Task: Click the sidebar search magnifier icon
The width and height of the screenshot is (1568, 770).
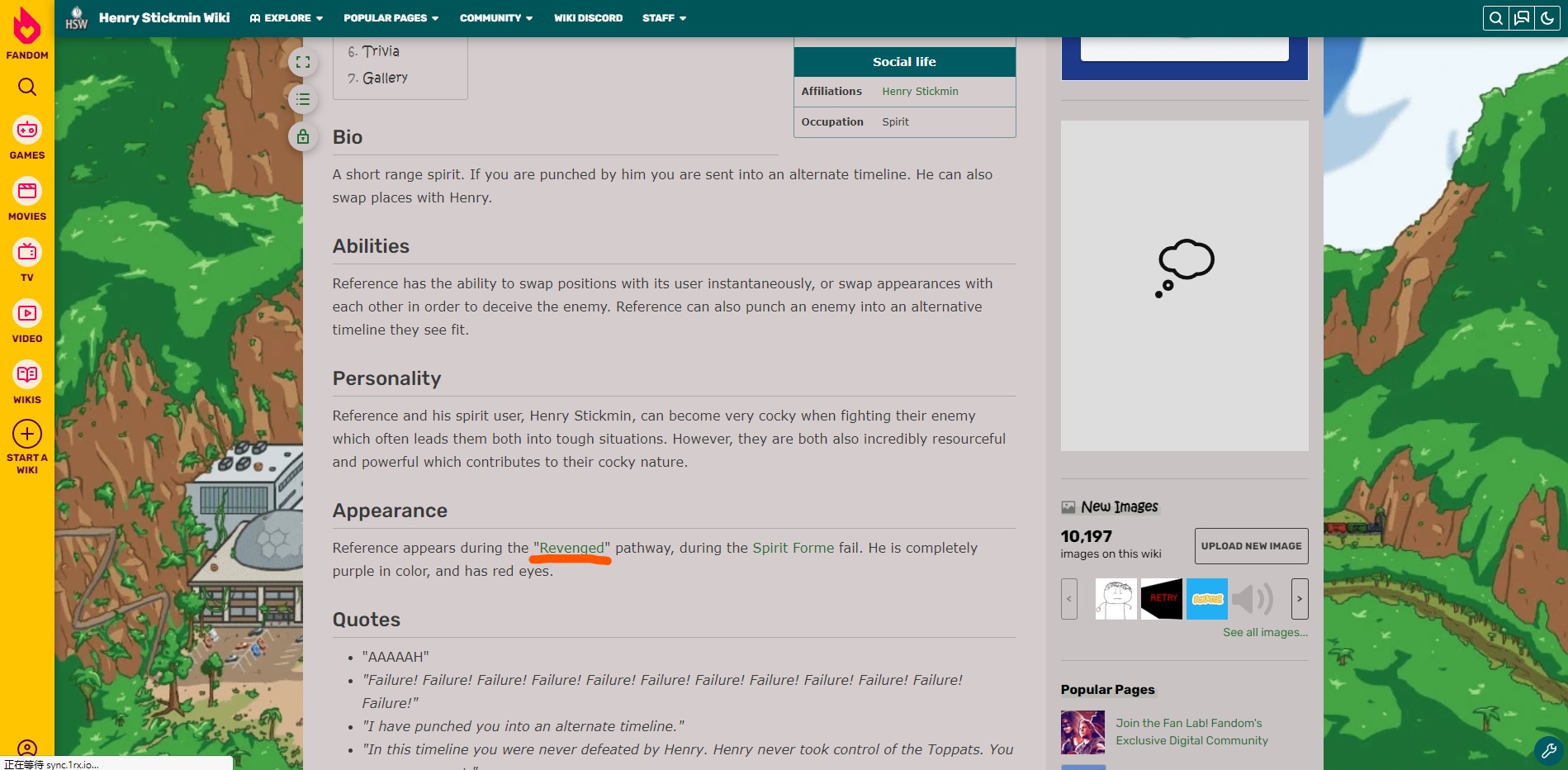Action: (x=27, y=87)
